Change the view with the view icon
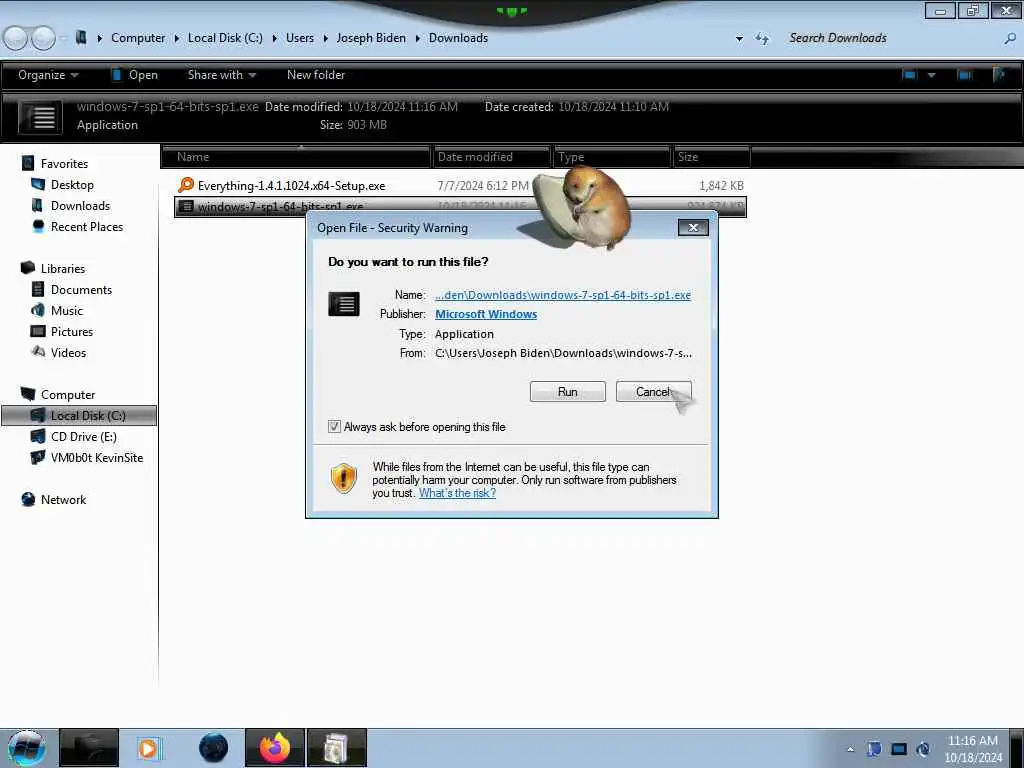Viewport: 1024px width, 768px height. (909, 75)
